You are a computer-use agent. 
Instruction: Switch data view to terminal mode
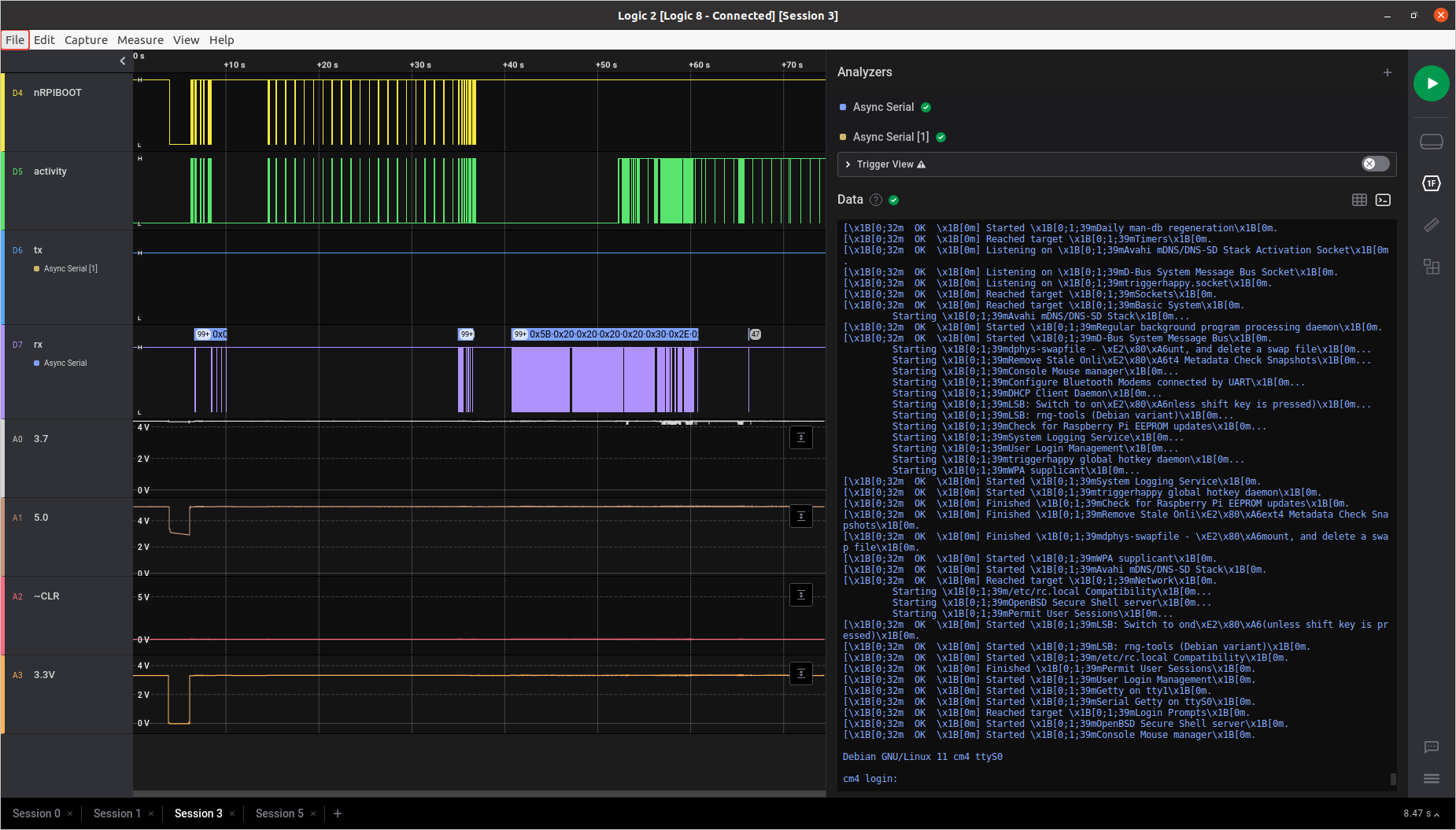tap(1383, 200)
